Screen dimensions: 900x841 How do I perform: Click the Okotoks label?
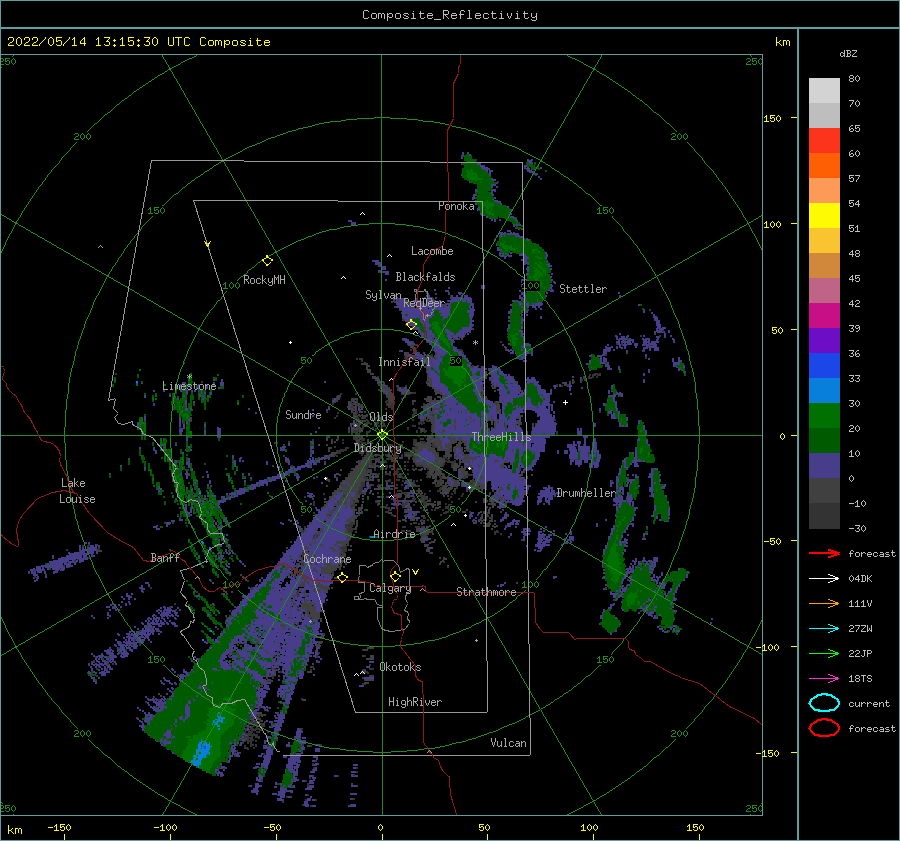click(x=400, y=667)
